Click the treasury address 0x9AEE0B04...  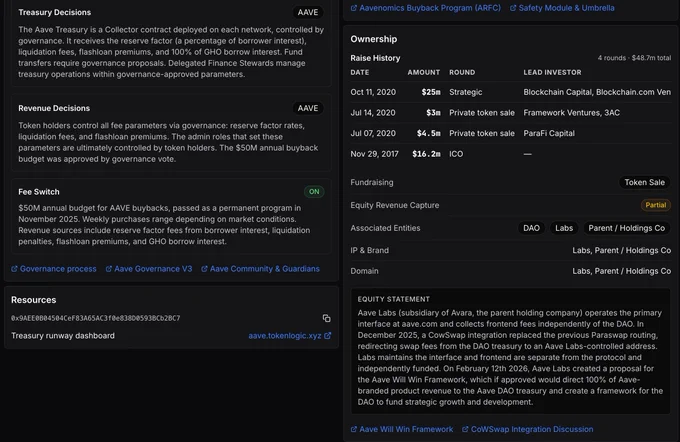(95, 318)
